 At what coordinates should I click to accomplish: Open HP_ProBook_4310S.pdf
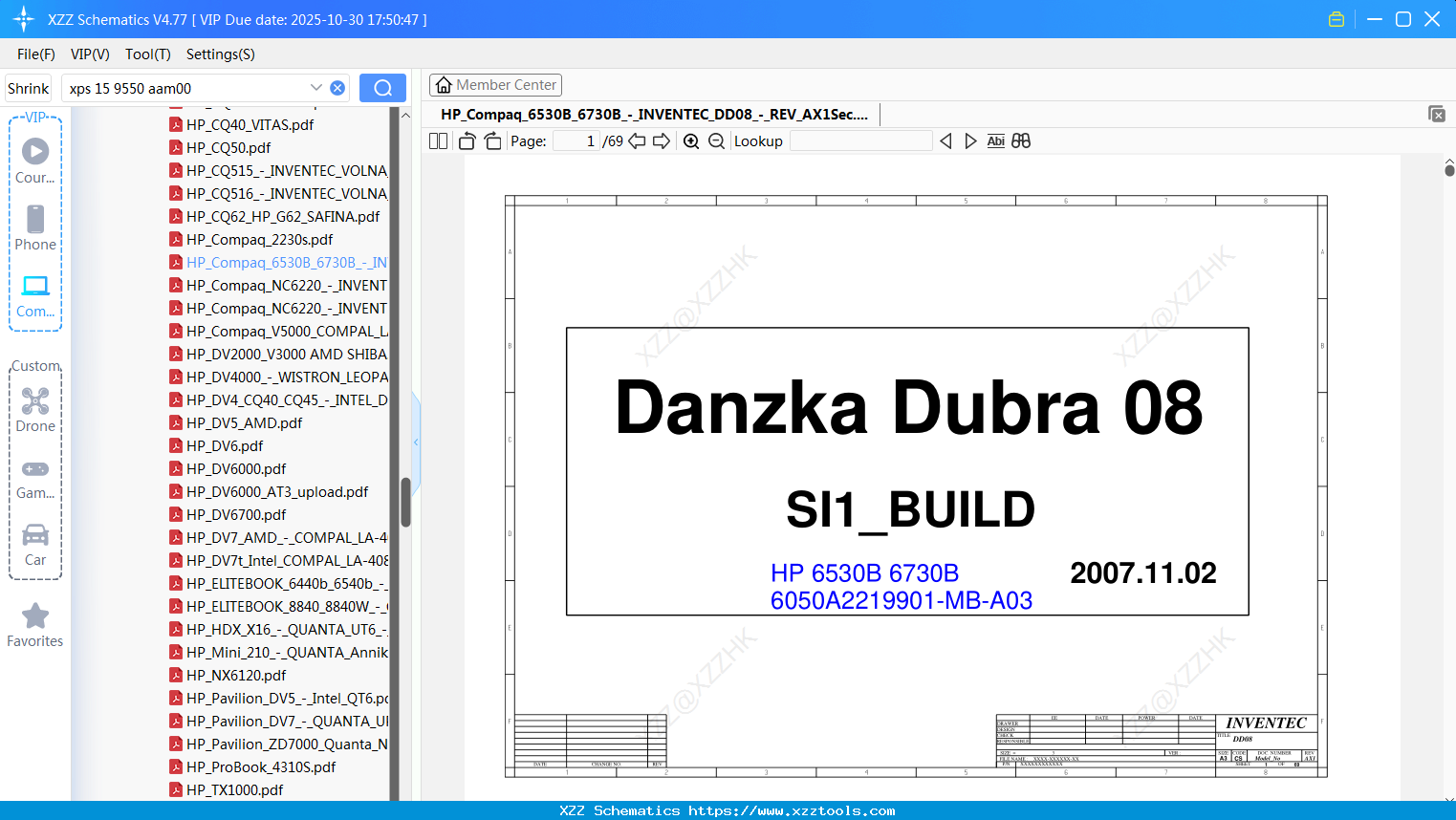tap(261, 767)
